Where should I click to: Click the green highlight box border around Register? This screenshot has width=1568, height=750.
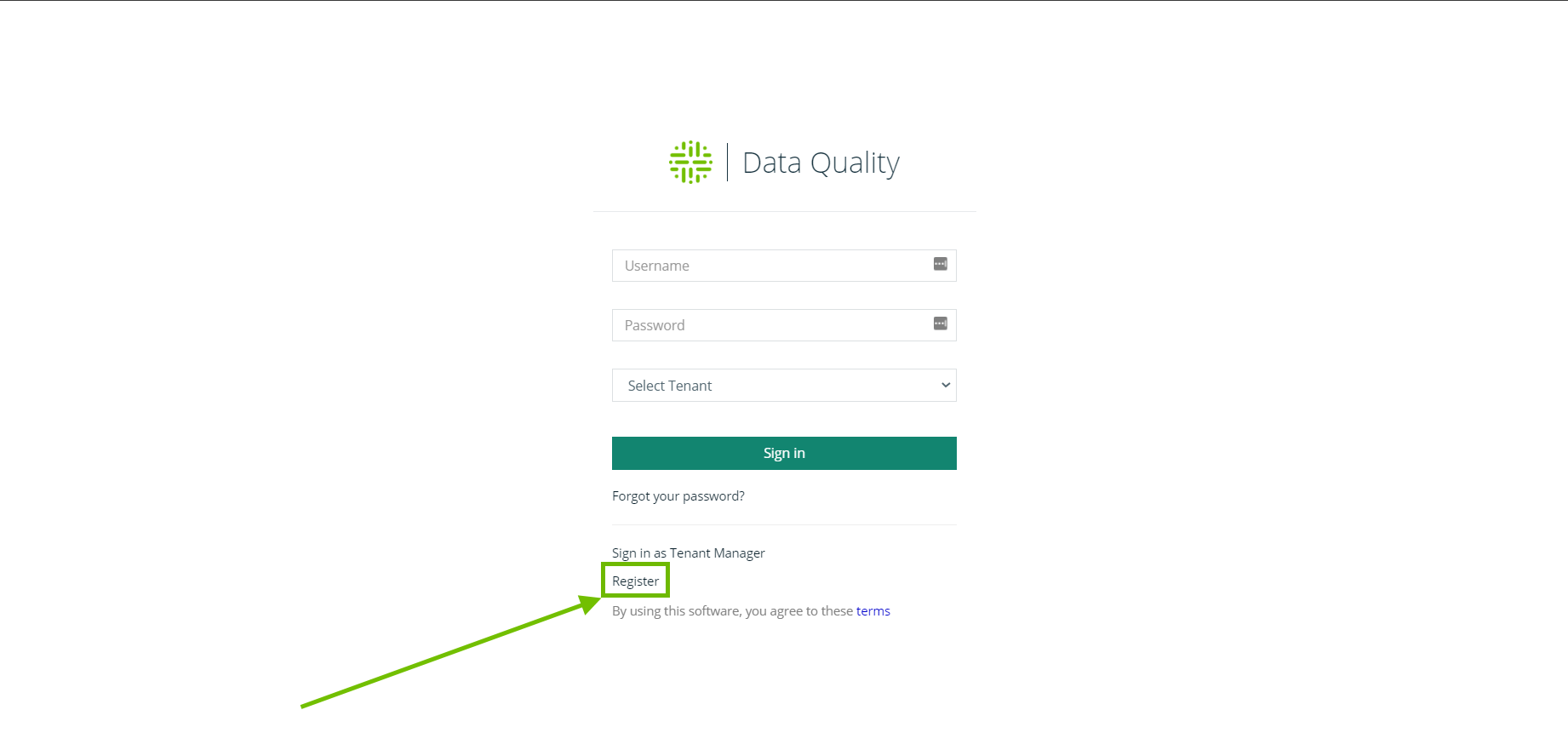[636, 564]
